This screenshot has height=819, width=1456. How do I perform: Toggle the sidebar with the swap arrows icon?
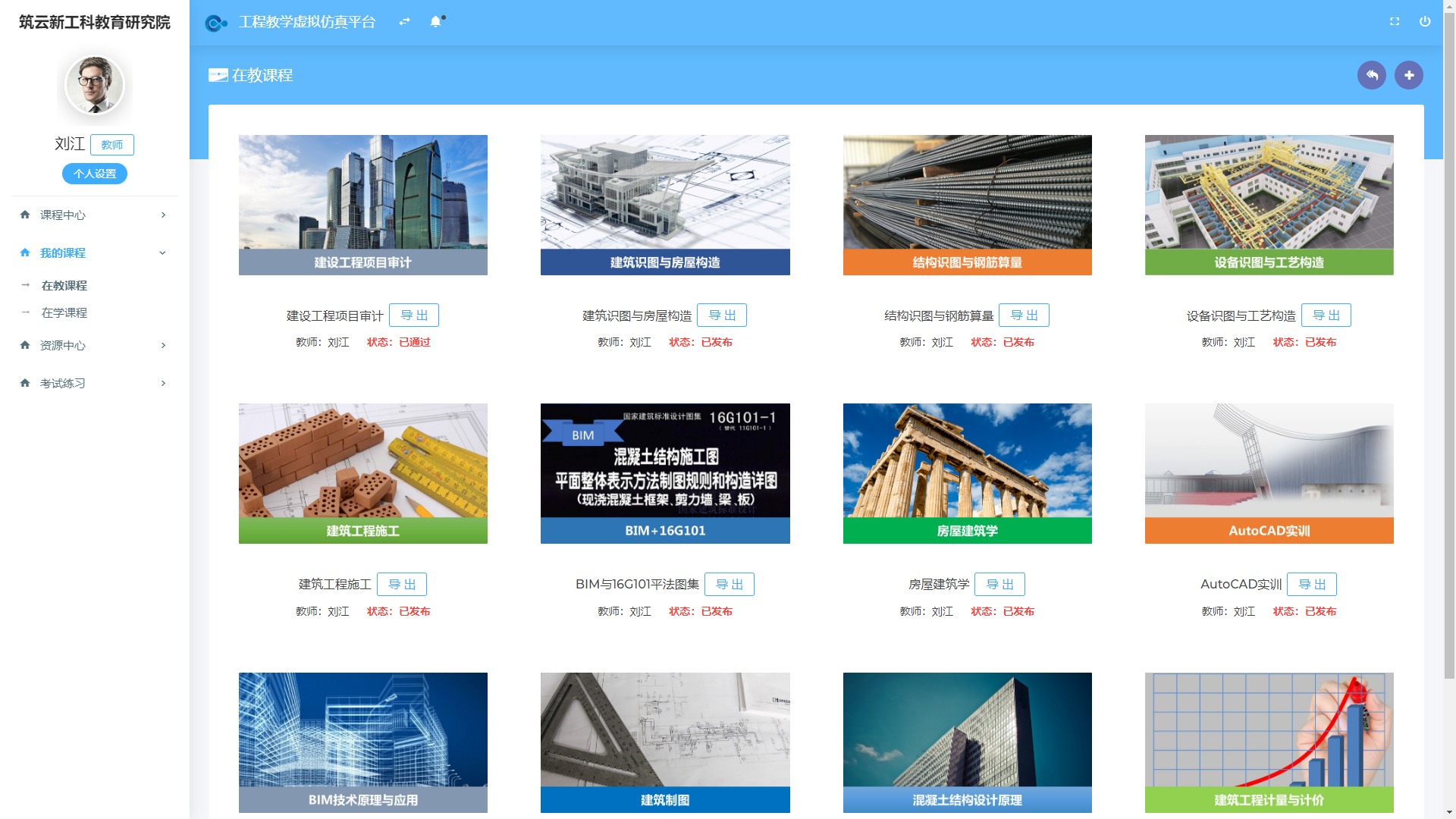(404, 22)
